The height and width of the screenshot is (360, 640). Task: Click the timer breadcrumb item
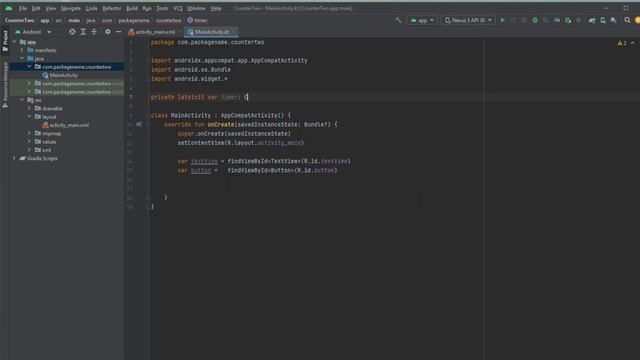pos(197,20)
